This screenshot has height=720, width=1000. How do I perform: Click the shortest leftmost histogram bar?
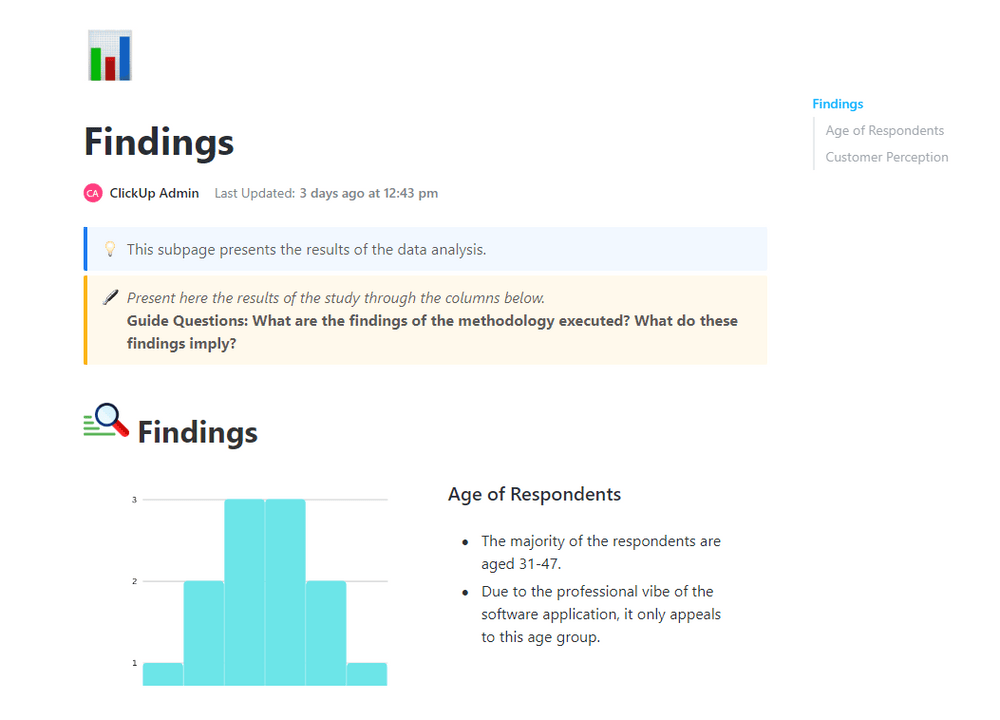pos(163,674)
